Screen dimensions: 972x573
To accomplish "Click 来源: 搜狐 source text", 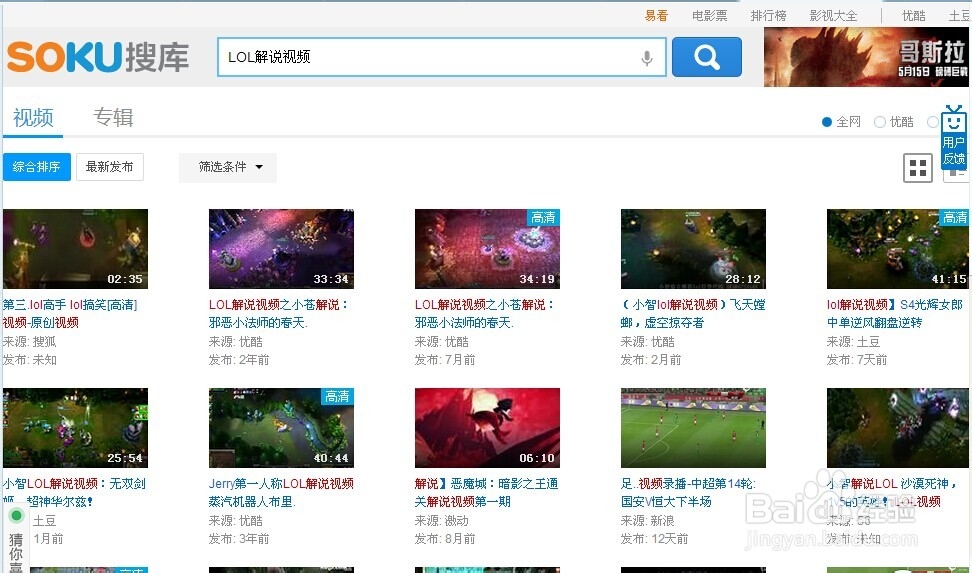I will click(29, 342).
